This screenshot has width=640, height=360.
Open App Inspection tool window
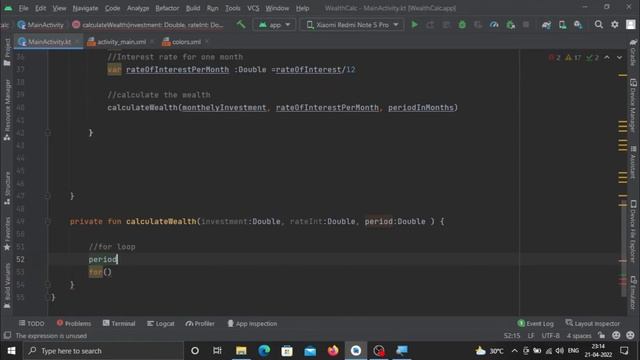tap(252, 323)
